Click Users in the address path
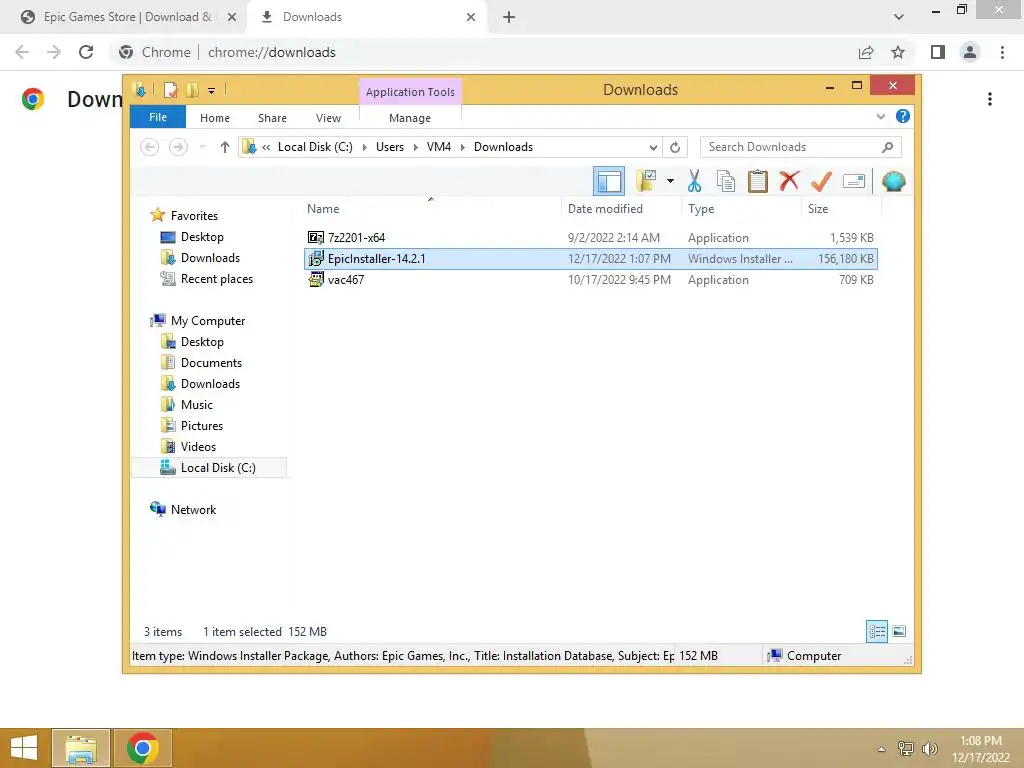 [390, 147]
